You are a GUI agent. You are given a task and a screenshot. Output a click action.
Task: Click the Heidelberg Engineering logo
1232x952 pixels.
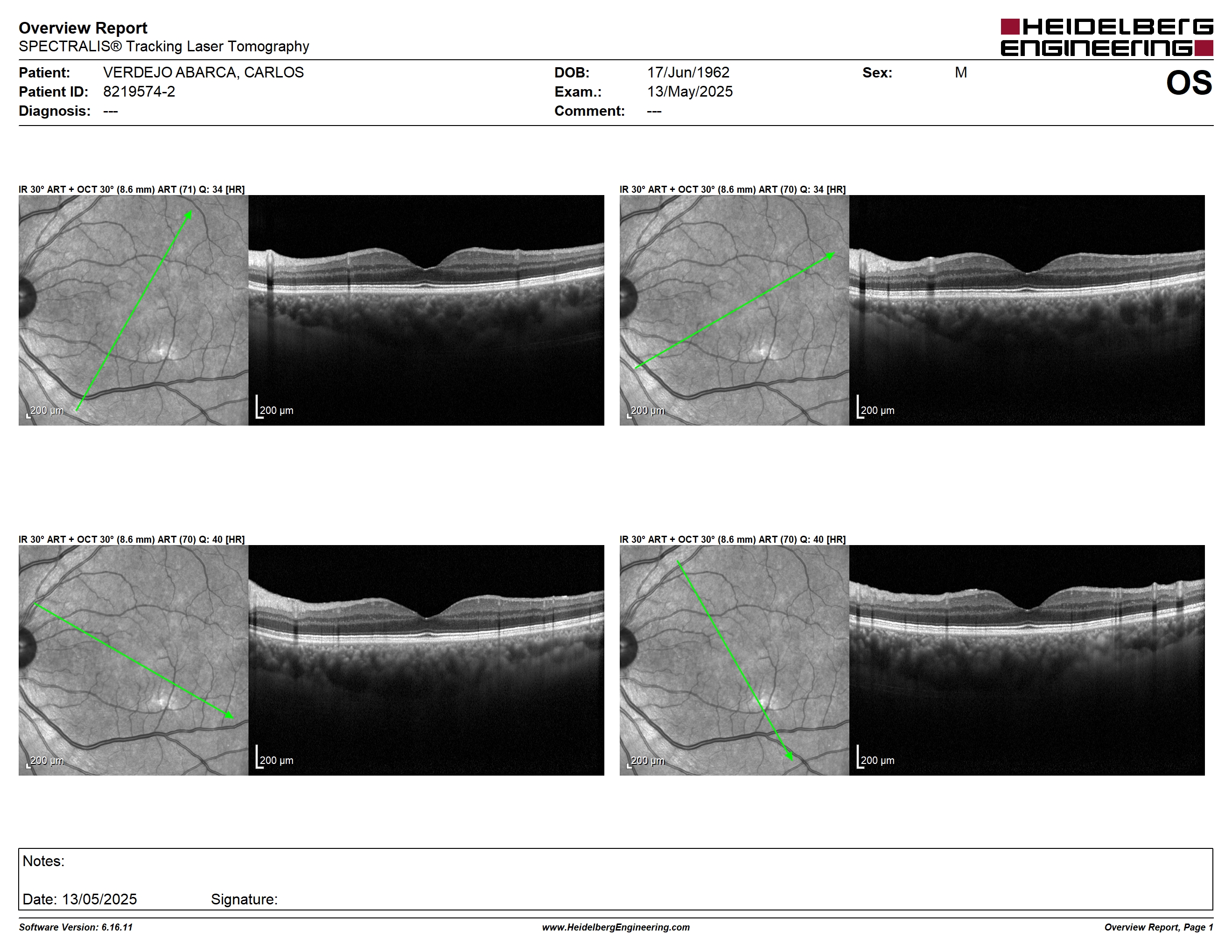[x=1107, y=37]
